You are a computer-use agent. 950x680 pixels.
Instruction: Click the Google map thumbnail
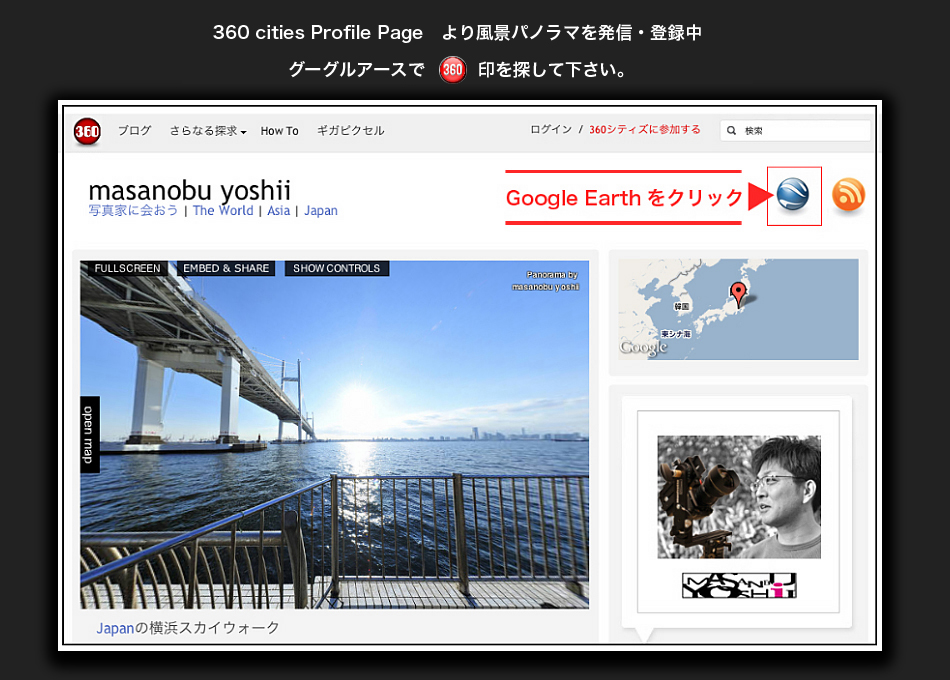coord(738,309)
